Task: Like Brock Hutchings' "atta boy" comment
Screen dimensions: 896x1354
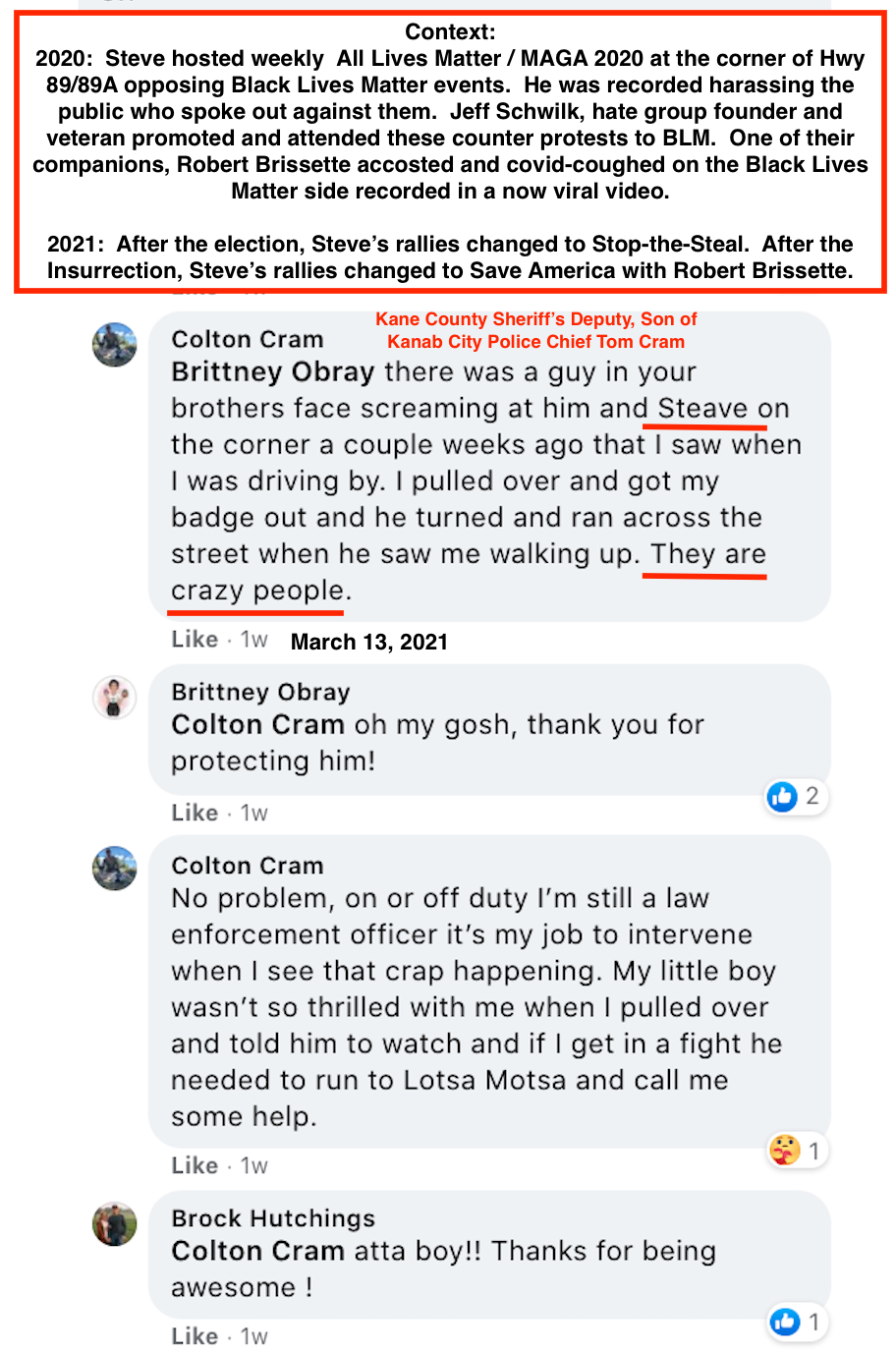Action: (195, 1336)
